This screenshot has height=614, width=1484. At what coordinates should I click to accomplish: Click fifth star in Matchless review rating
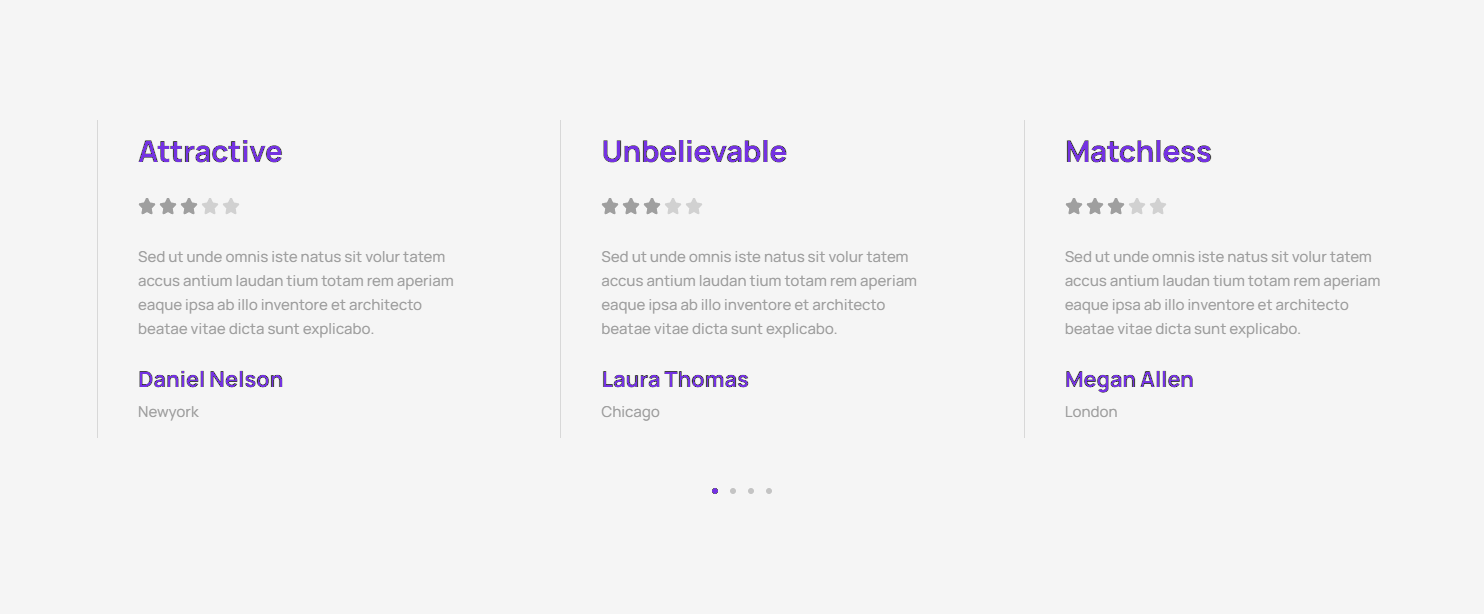1158,207
